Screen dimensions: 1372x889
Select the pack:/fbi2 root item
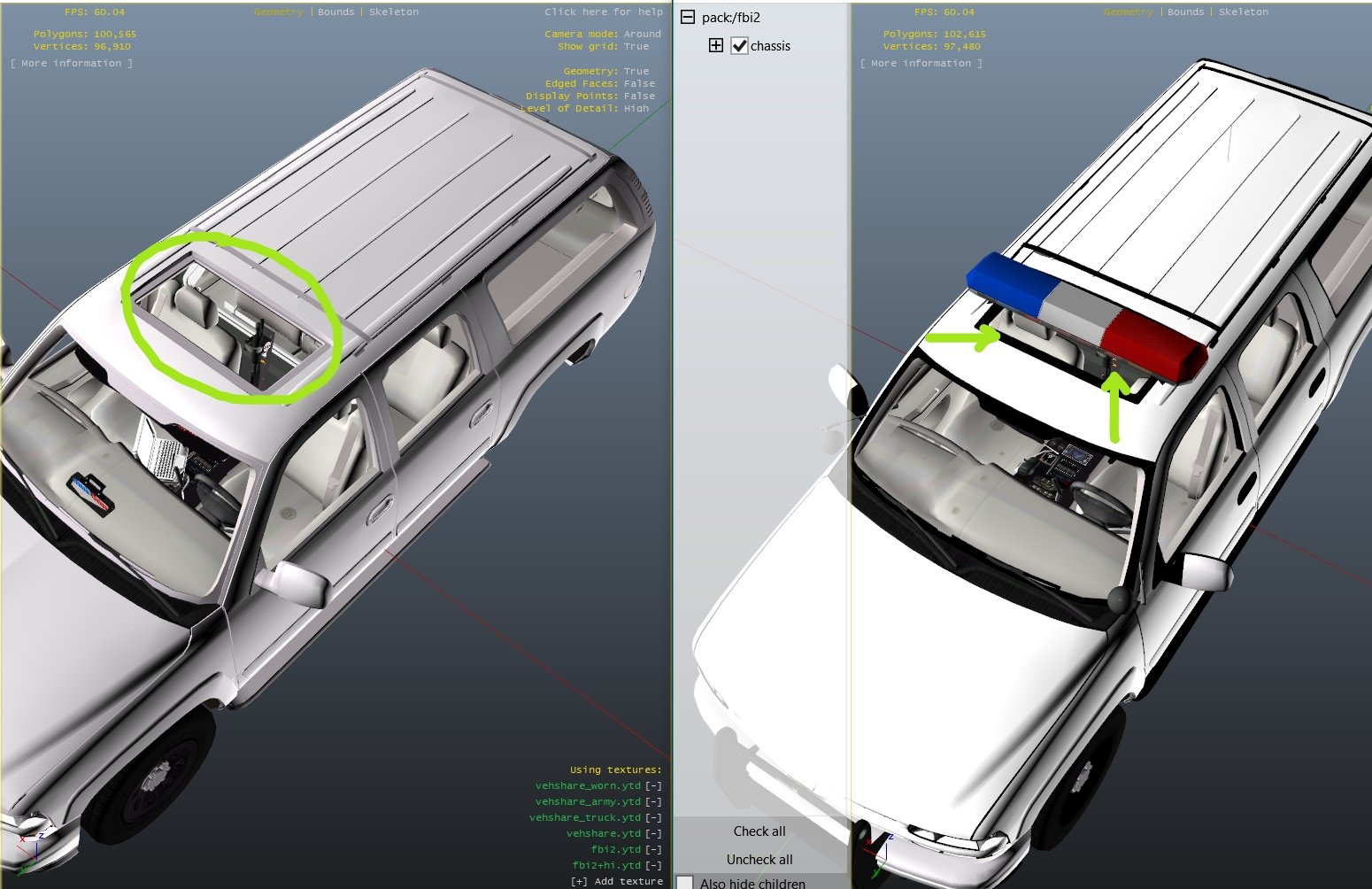730,17
